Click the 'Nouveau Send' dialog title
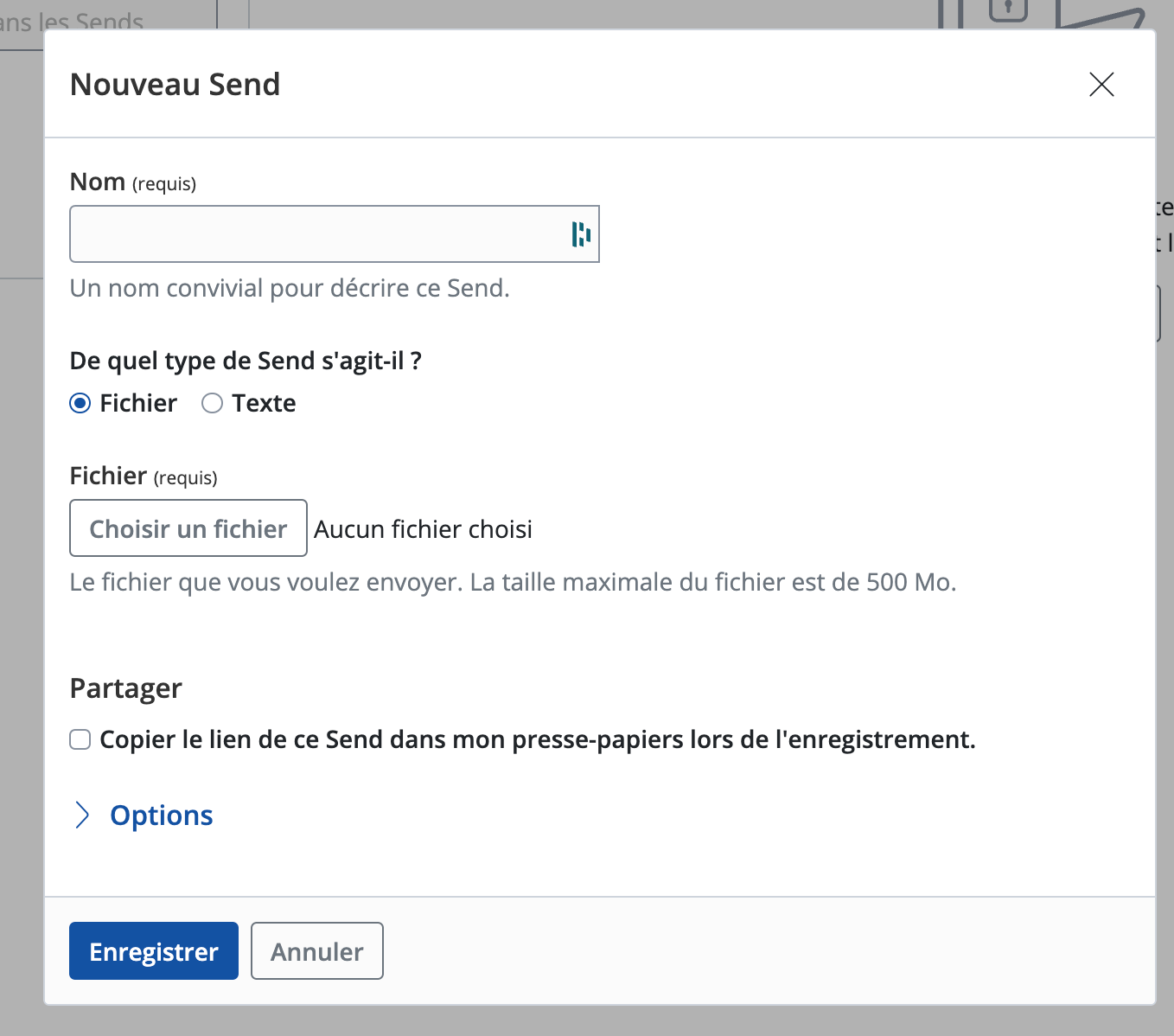The image size is (1174, 1036). (x=175, y=85)
